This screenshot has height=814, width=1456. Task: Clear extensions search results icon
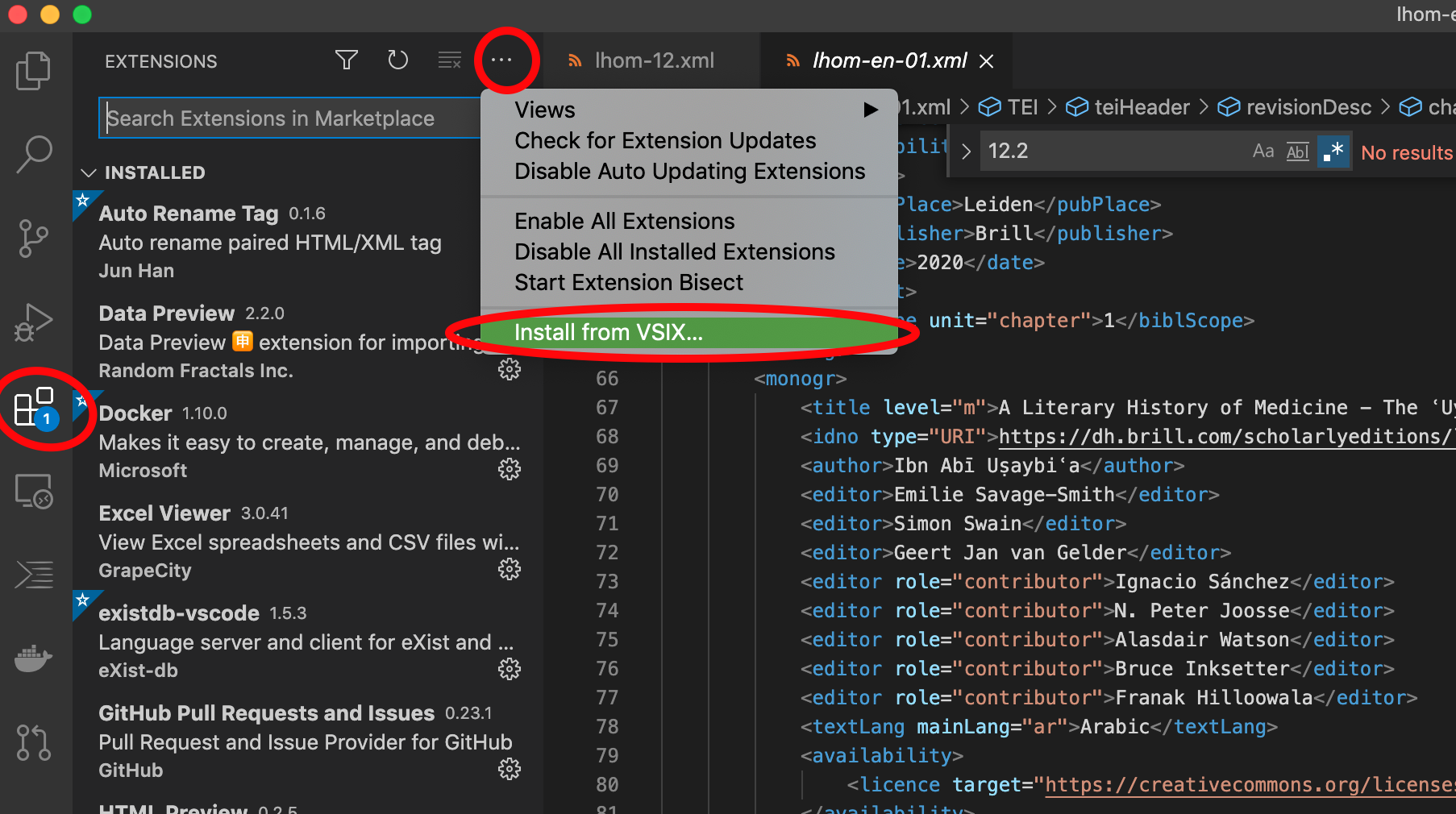click(449, 60)
